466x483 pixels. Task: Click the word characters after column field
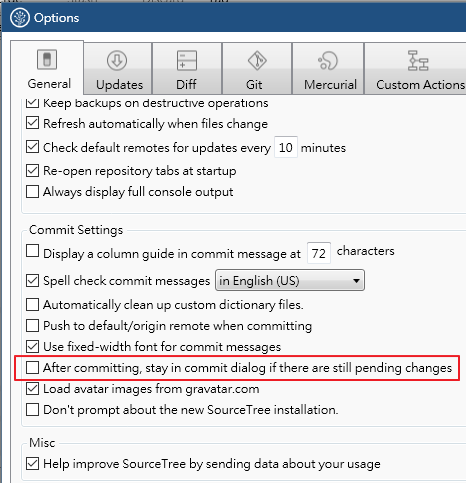[366, 251]
